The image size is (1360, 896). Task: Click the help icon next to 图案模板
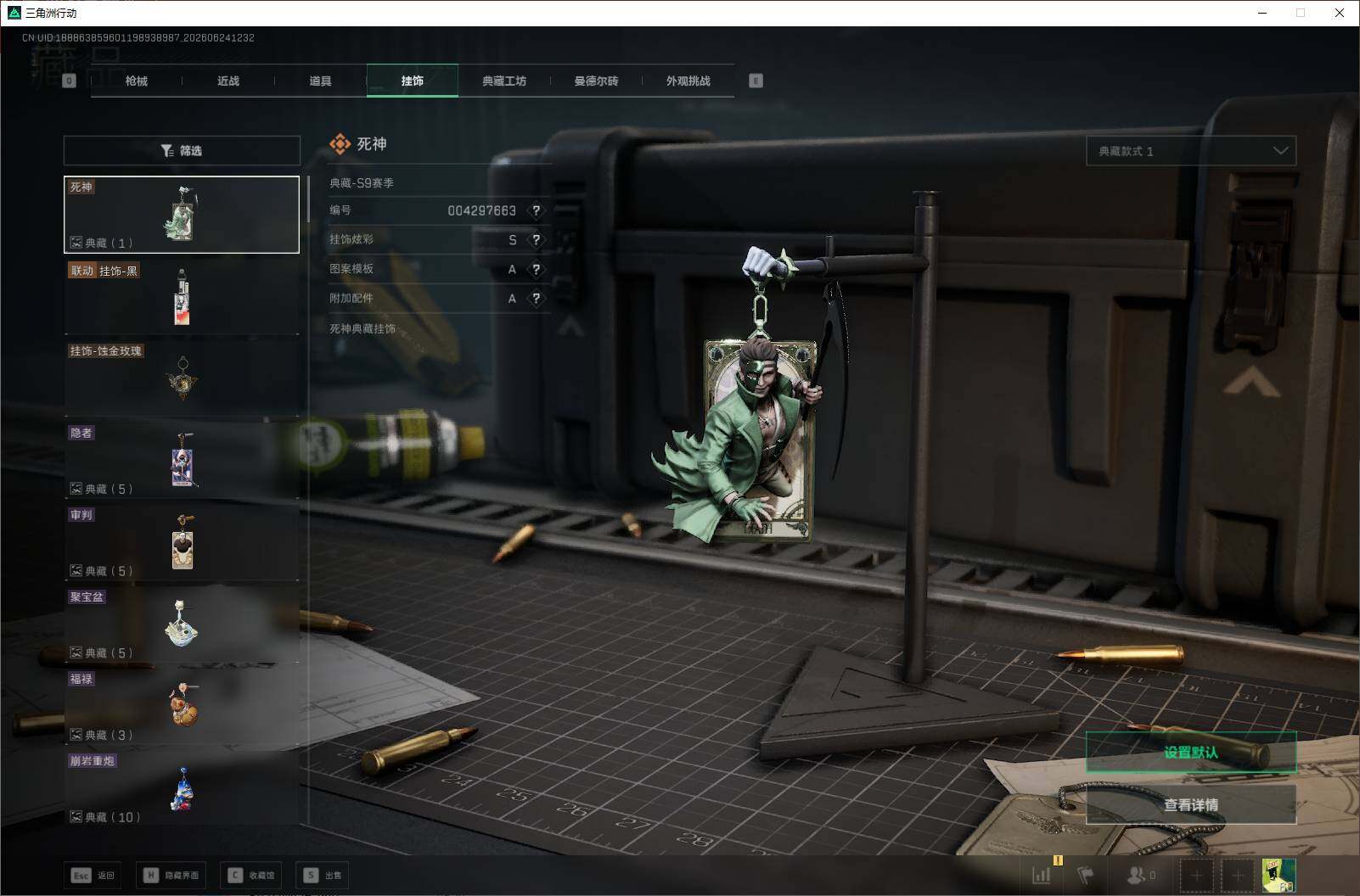click(x=536, y=270)
